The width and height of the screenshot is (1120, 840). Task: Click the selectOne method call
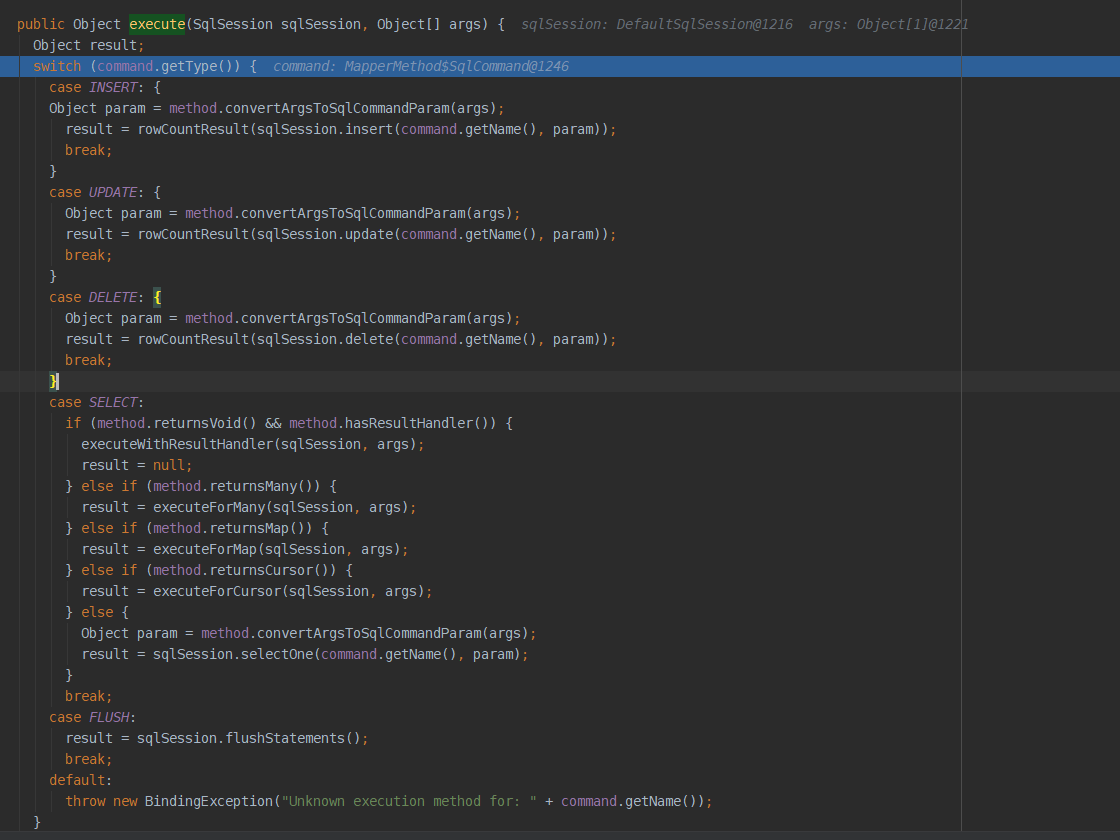(x=276, y=654)
